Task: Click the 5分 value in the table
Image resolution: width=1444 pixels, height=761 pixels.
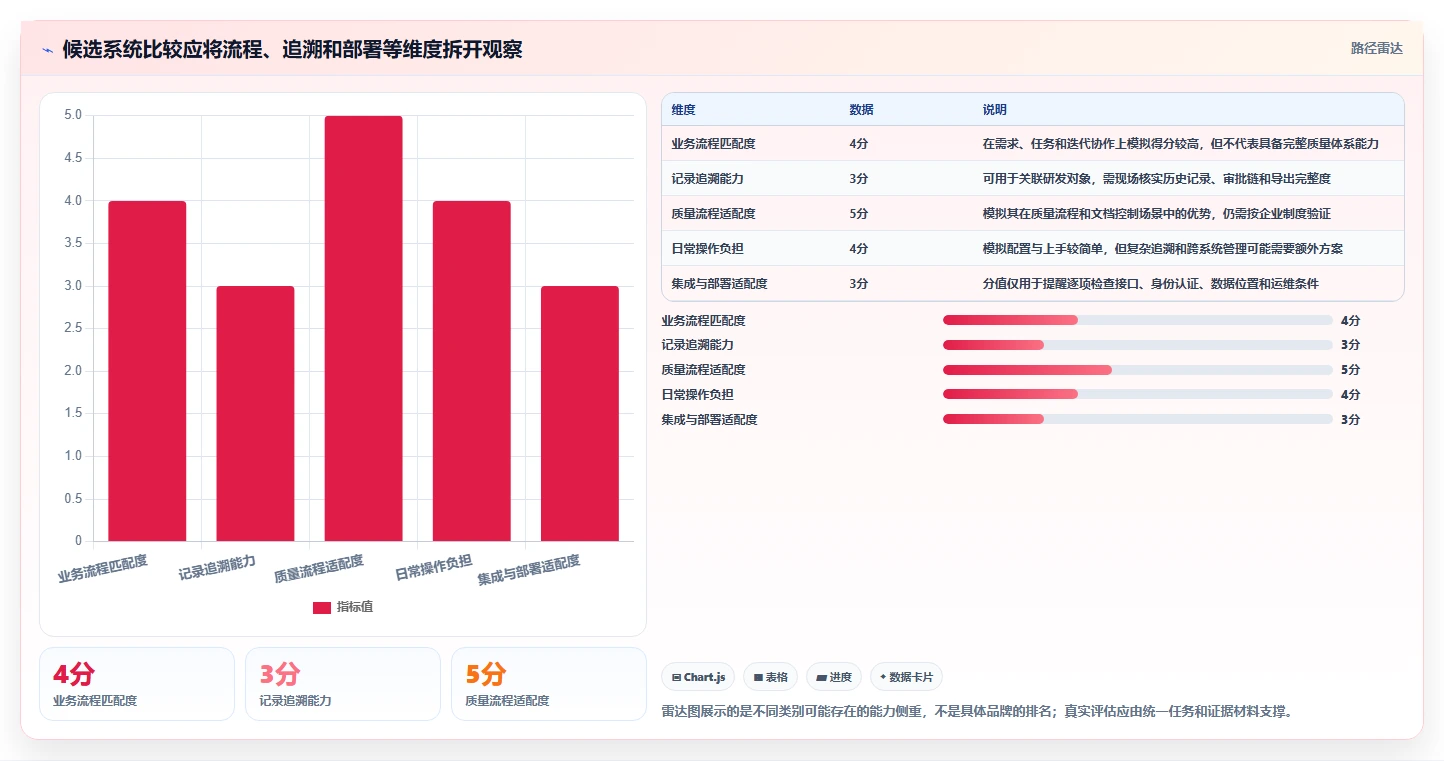Action: [x=858, y=214]
